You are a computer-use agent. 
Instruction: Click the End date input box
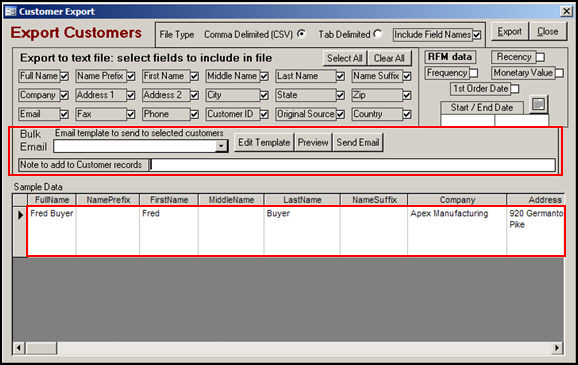pyautogui.click(x=522, y=120)
